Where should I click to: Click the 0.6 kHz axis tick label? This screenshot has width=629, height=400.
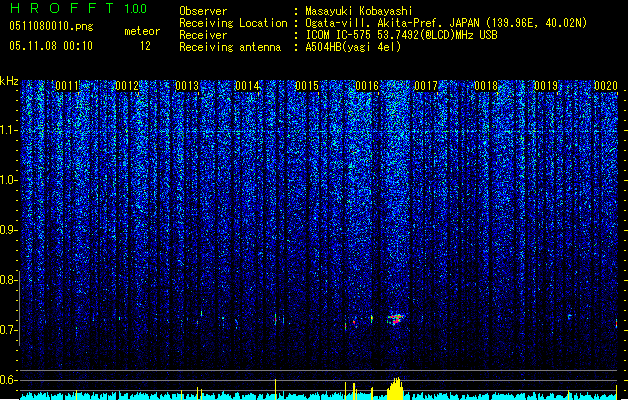click(x=9, y=380)
